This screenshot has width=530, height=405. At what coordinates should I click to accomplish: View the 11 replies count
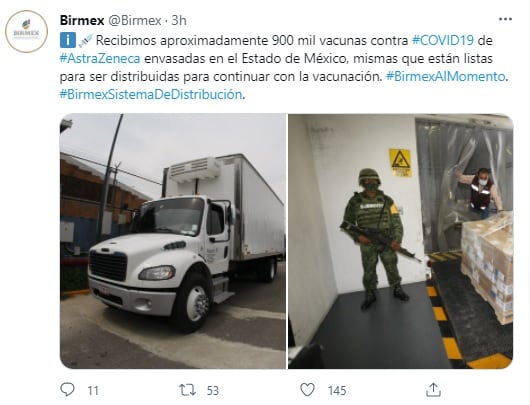93,391
